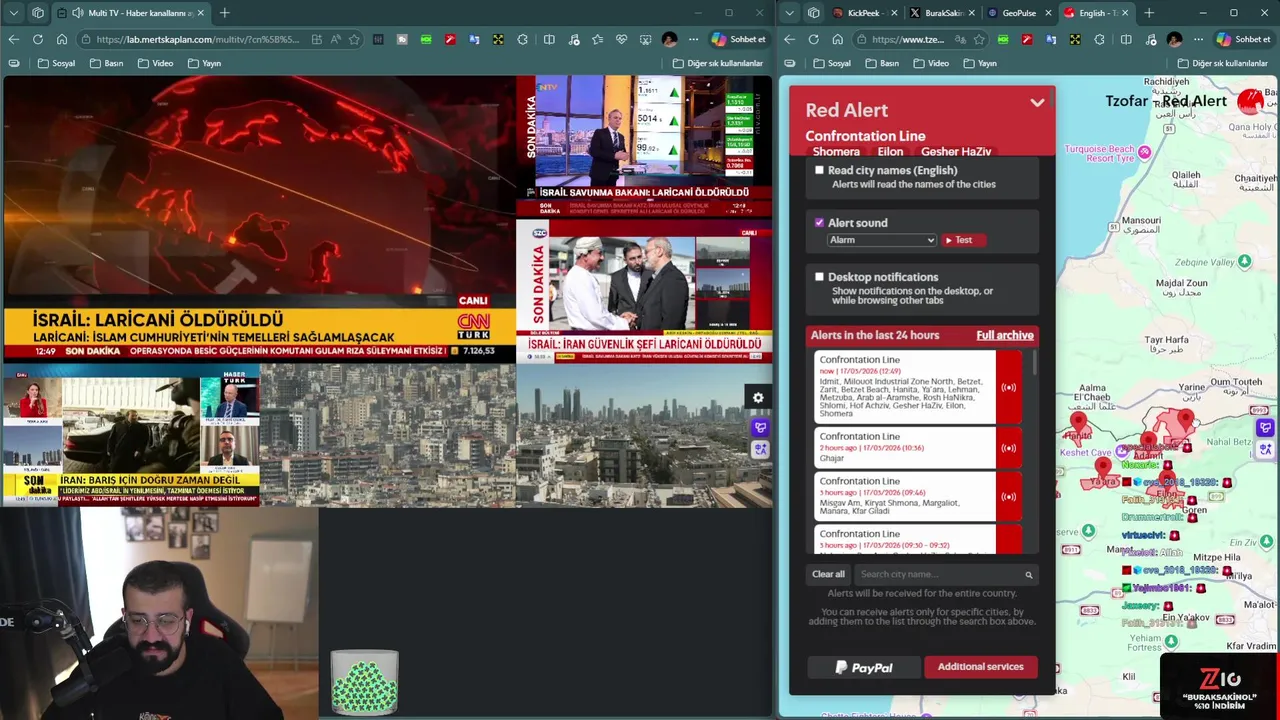Open Diğer sık kullanılanlar in right window

pyautogui.click(x=1222, y=63)
